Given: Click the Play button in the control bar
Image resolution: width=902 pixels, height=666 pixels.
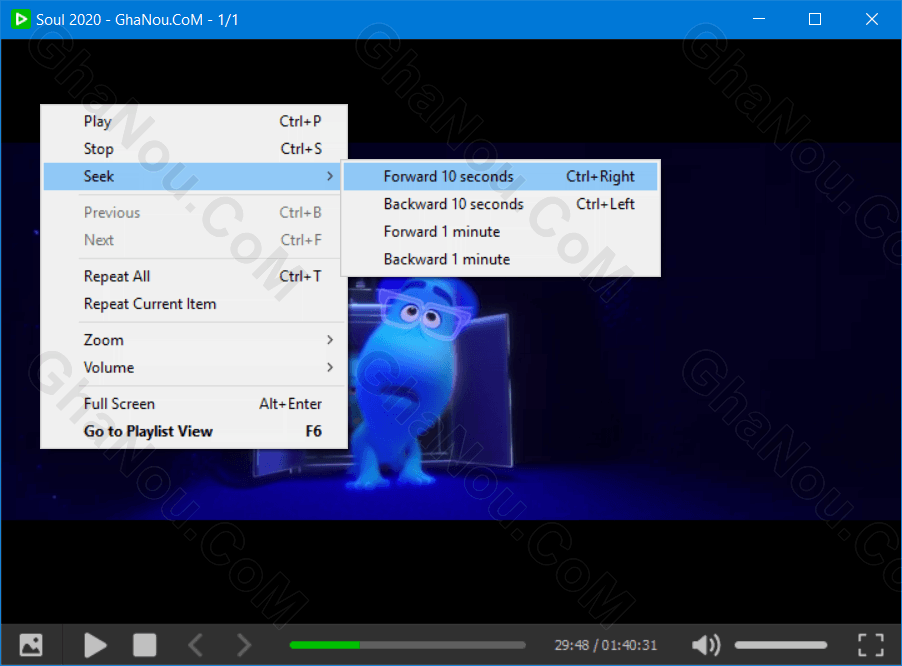Looking at the screenshot, I should (x=95, y=645).
